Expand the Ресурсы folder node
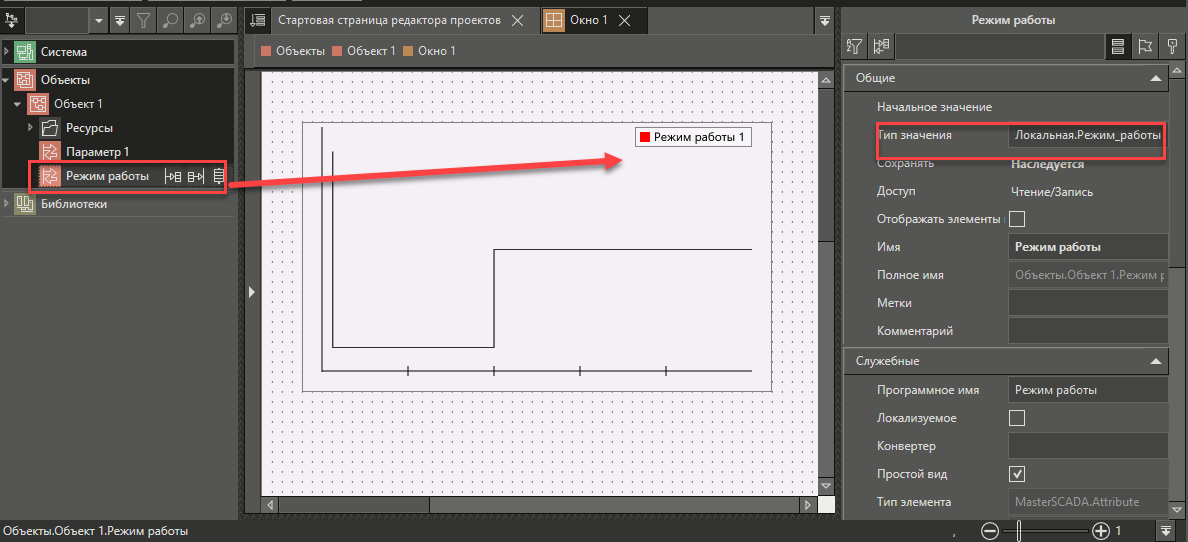Viewport: 1188px width, 542px height. point(31,128)
